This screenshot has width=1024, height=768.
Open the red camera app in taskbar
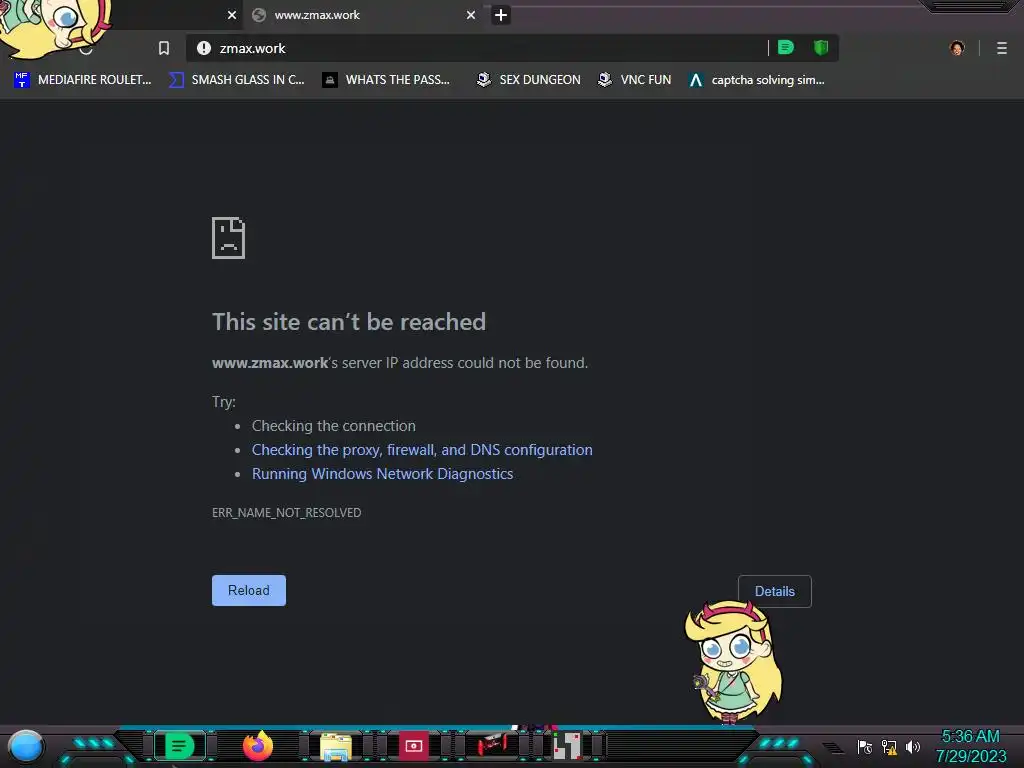(x=413, y=746)
